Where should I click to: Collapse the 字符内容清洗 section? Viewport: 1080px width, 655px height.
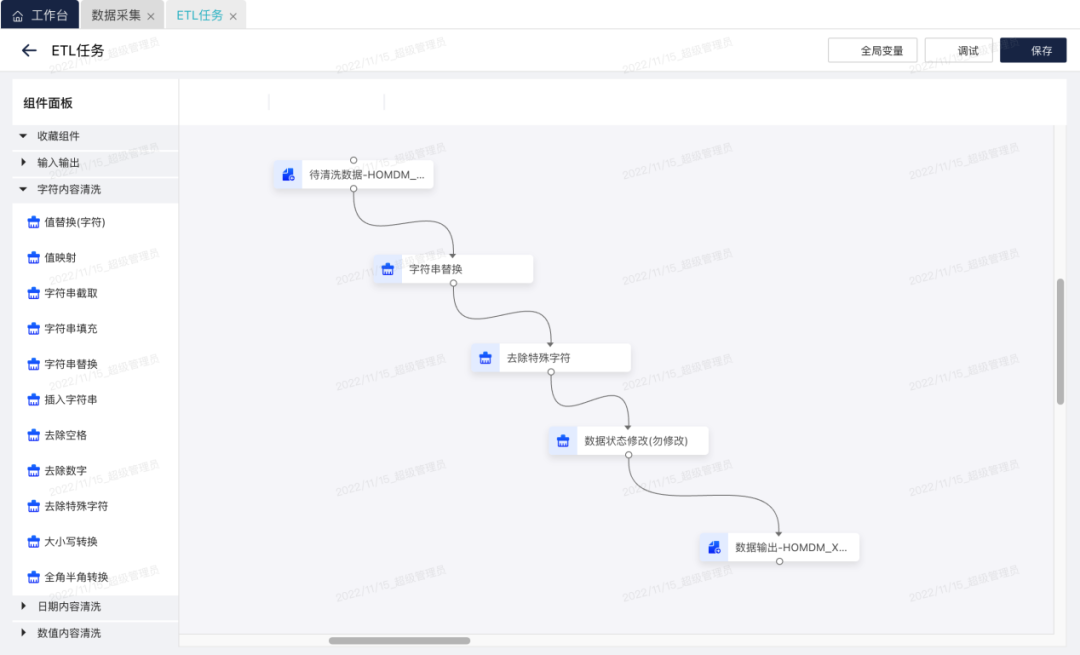point(23,189)
